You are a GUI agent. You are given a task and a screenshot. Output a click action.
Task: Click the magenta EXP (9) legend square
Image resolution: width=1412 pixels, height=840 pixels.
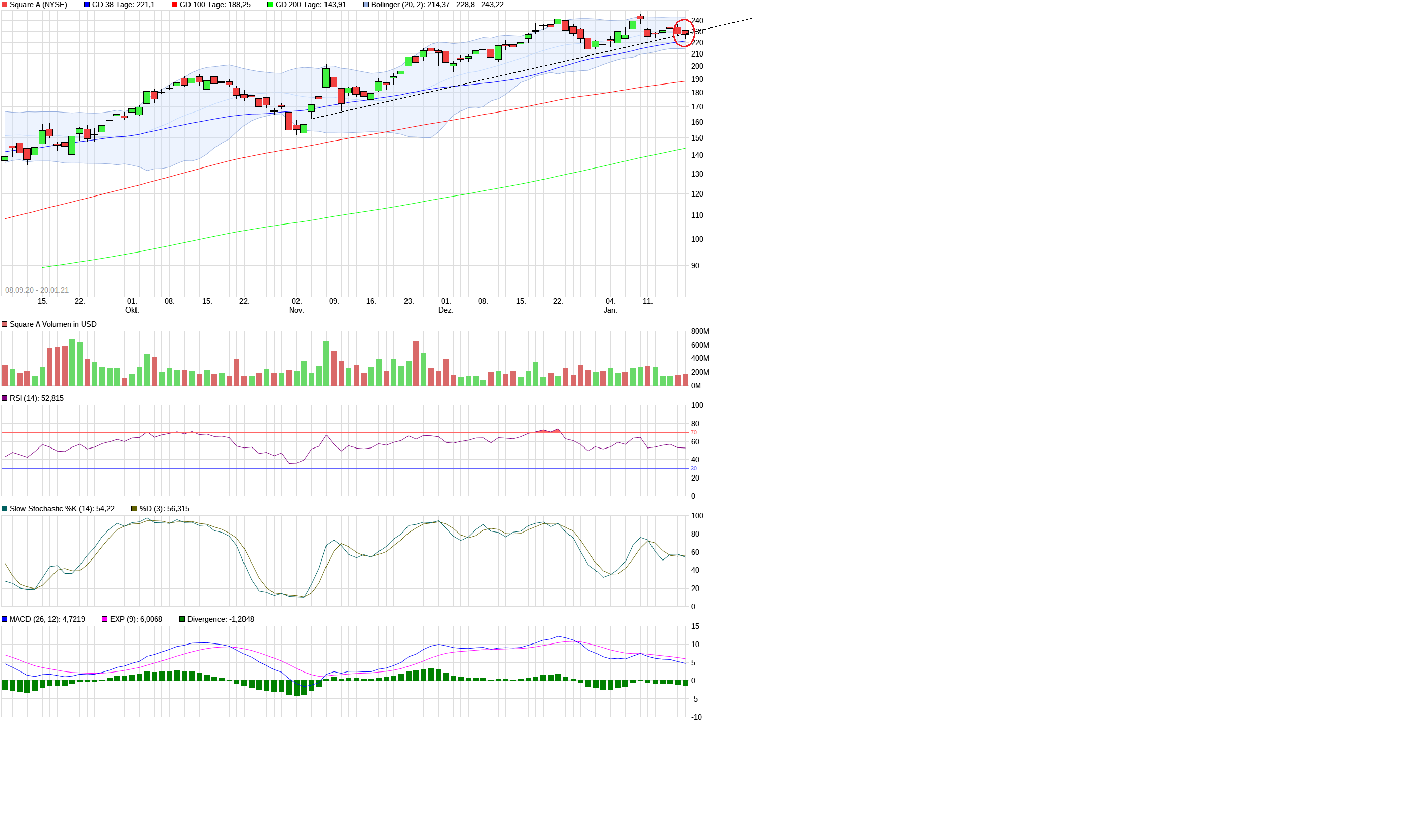(x=105, y=619)
